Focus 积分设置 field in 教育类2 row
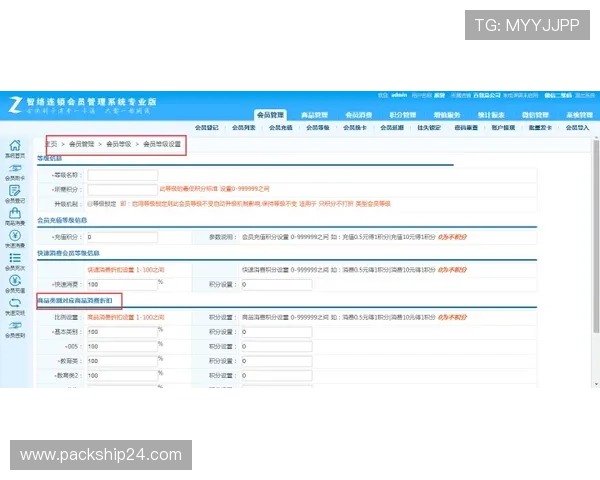The image size is (600, 480). [277, 376]
